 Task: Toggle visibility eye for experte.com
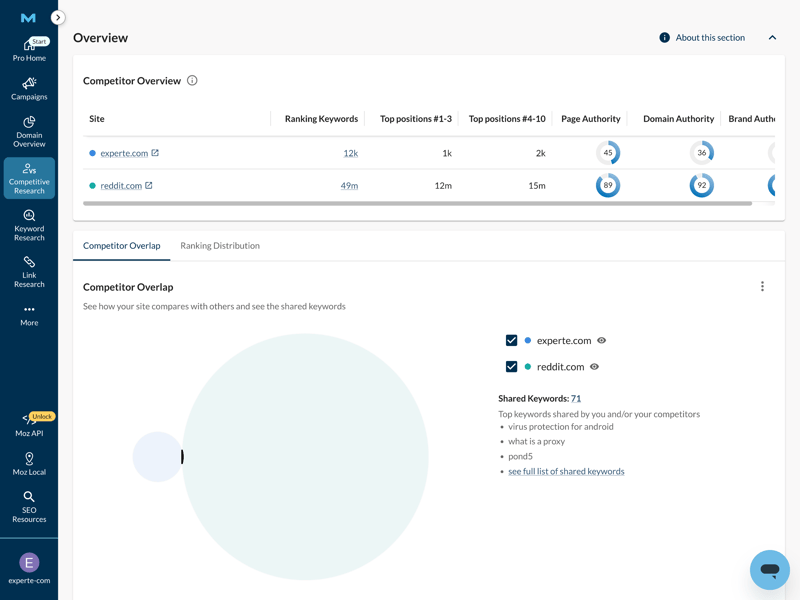601,341
